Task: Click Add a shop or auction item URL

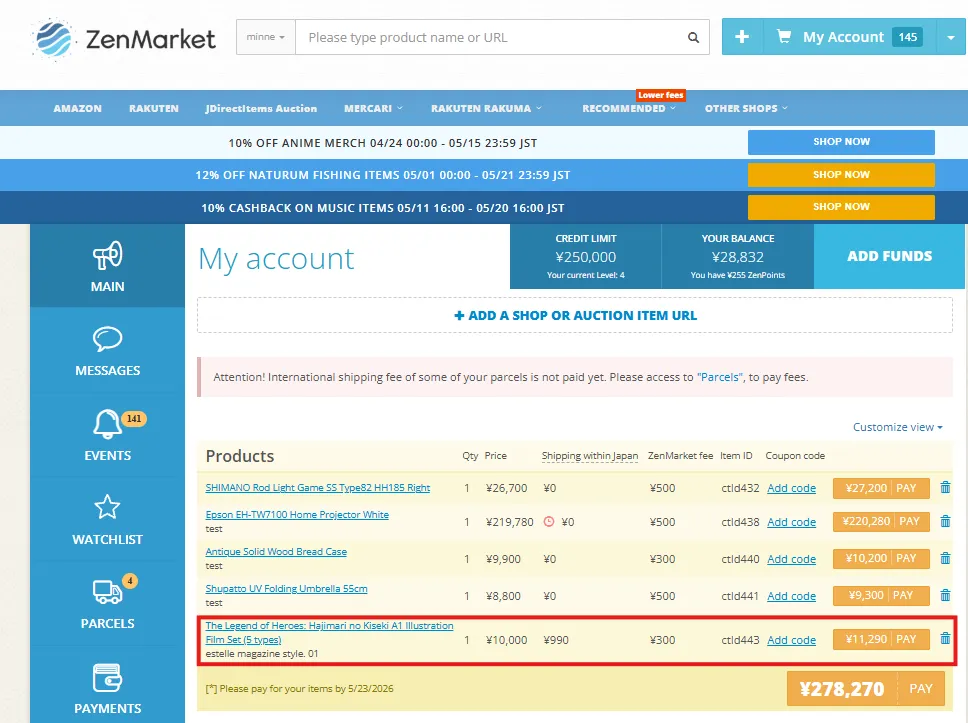Action: pos(575,316)
